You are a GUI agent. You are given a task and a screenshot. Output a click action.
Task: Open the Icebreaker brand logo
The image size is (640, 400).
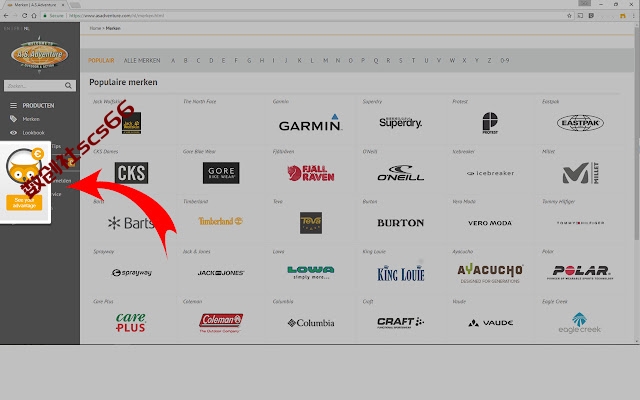[x=490, y=173]
